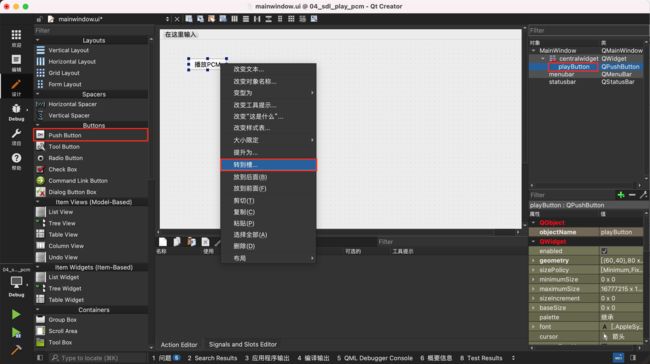Expand font property row
650x364 pixels.
tap(534, 327)
